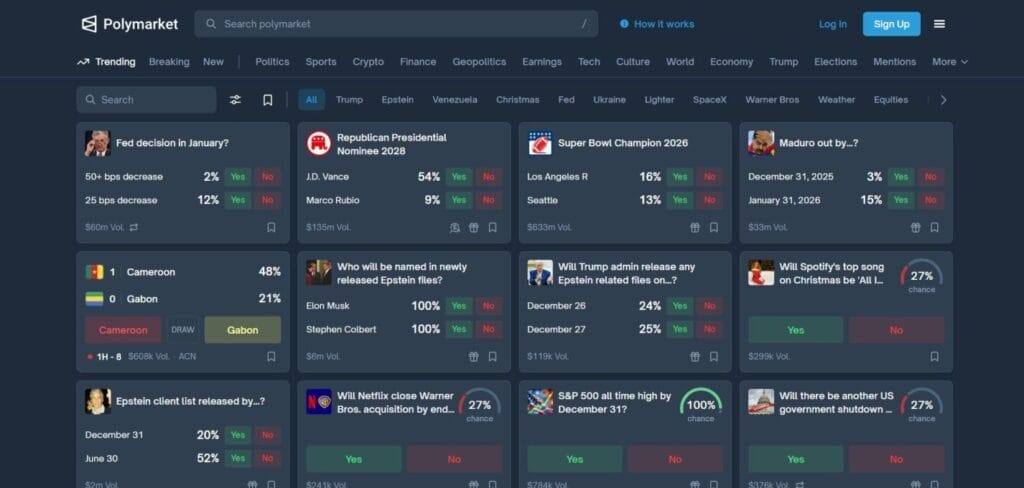Switch to the Crypto category
Viewport: 1024px width, 488px height.
(368, 62)
